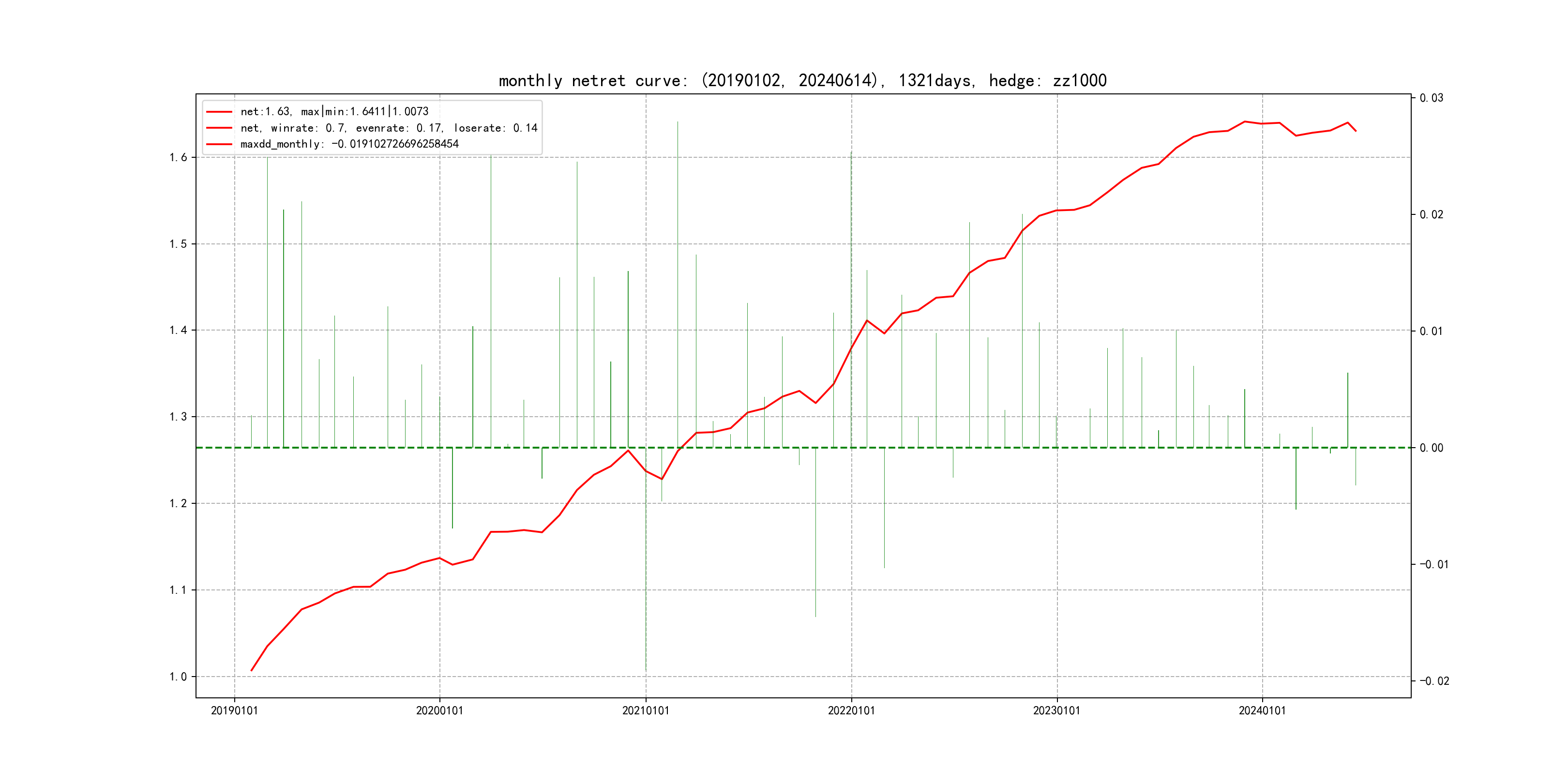Viewport: 1568px width, 784px height.
Task: Click the 20220101 x-axis label
Action: click(851, 710)
